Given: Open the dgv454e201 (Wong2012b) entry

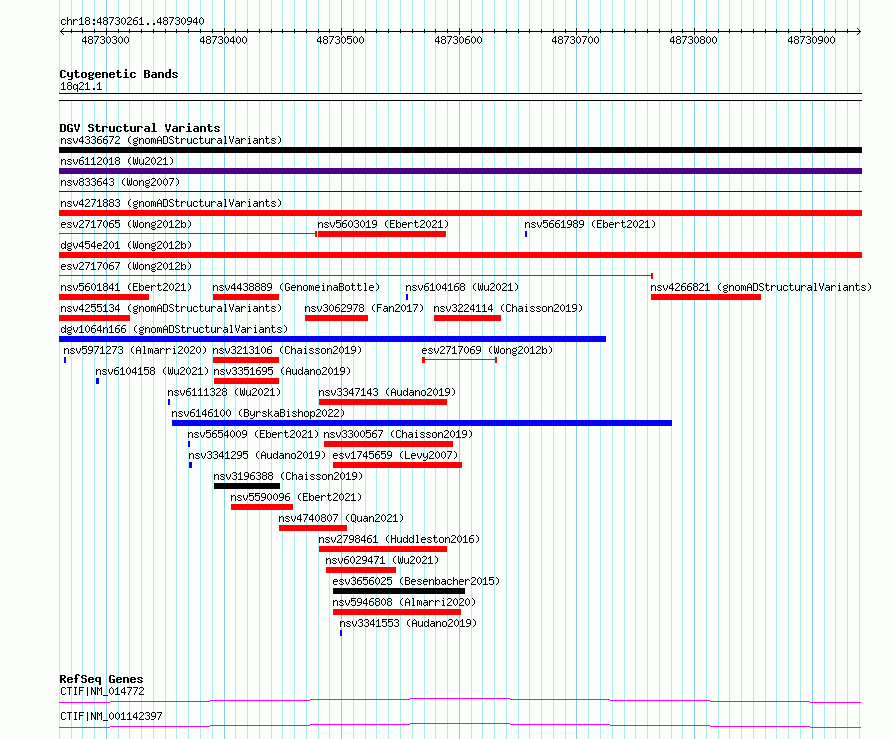Looking at the screenshot, I should pos(126,245).
